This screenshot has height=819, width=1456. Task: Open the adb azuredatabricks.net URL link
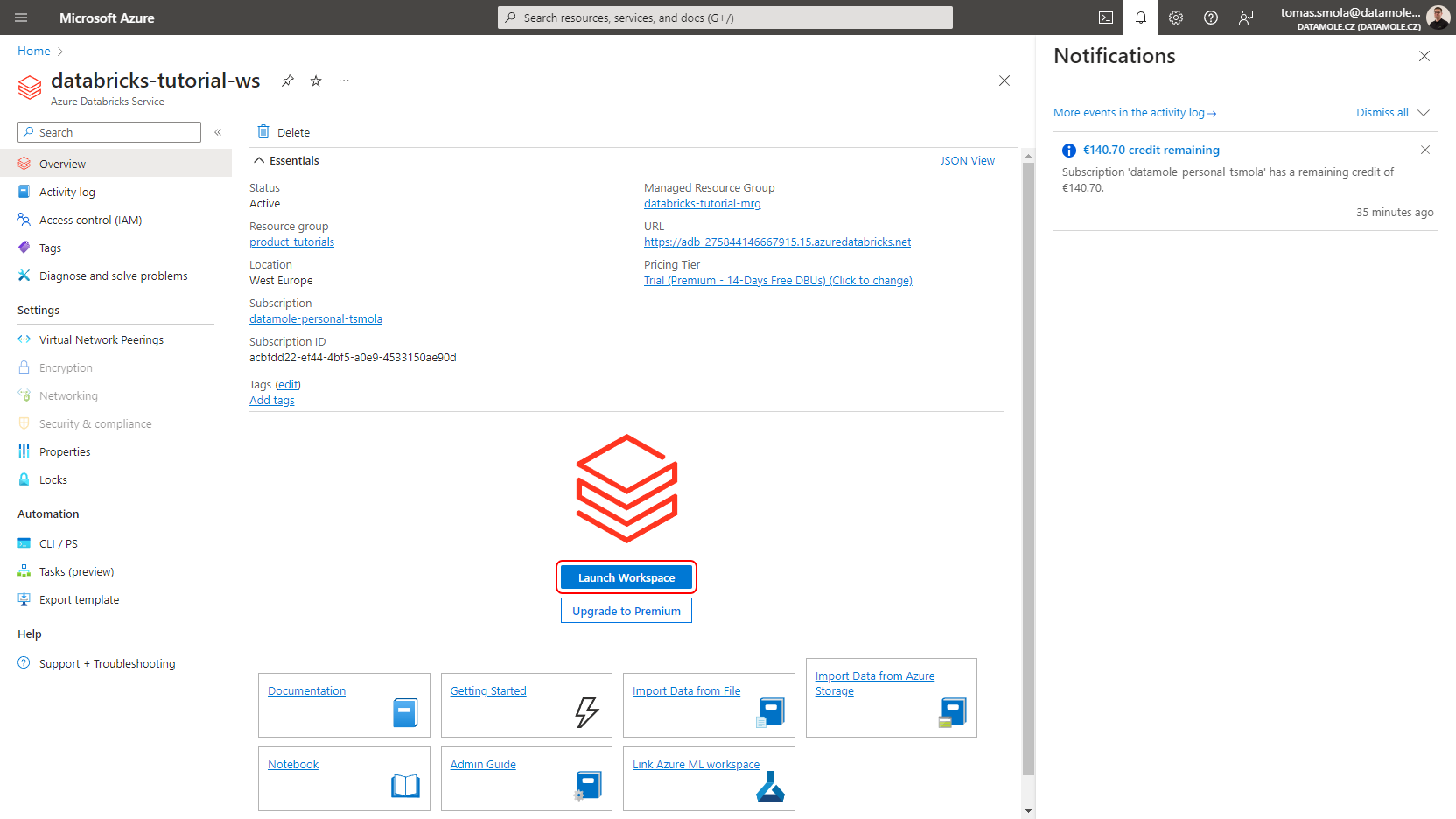777,242
